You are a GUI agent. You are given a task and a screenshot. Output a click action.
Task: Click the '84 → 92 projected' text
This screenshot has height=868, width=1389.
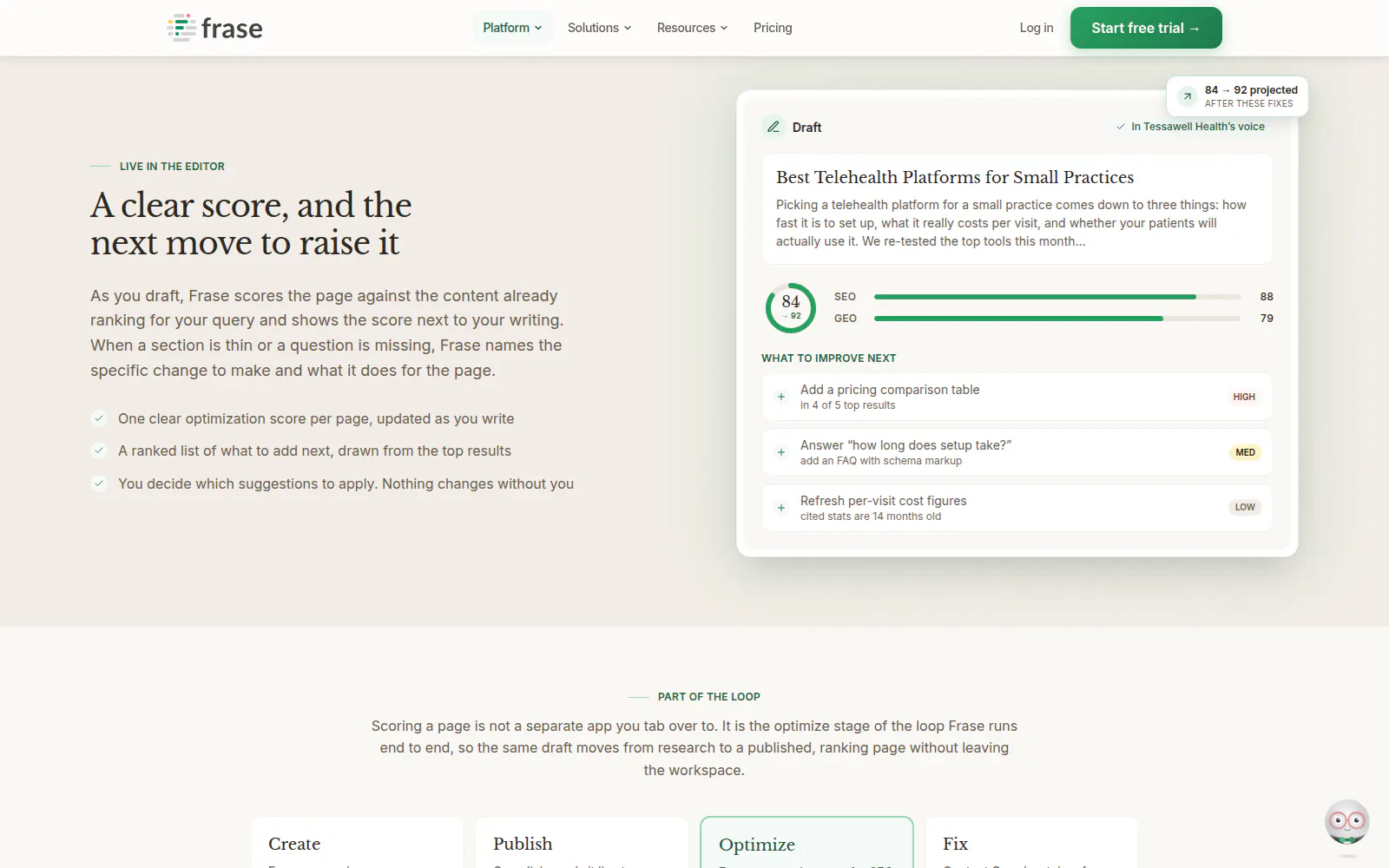[x=1251, y=90]
